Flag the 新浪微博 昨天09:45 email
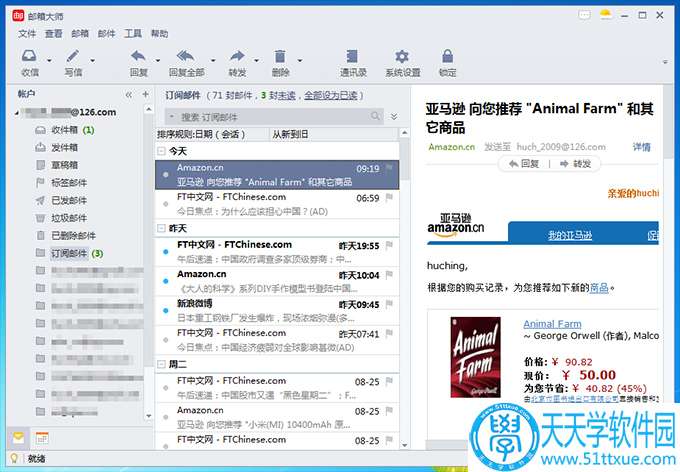Screen dimensions: 680x472 [389, 304]
